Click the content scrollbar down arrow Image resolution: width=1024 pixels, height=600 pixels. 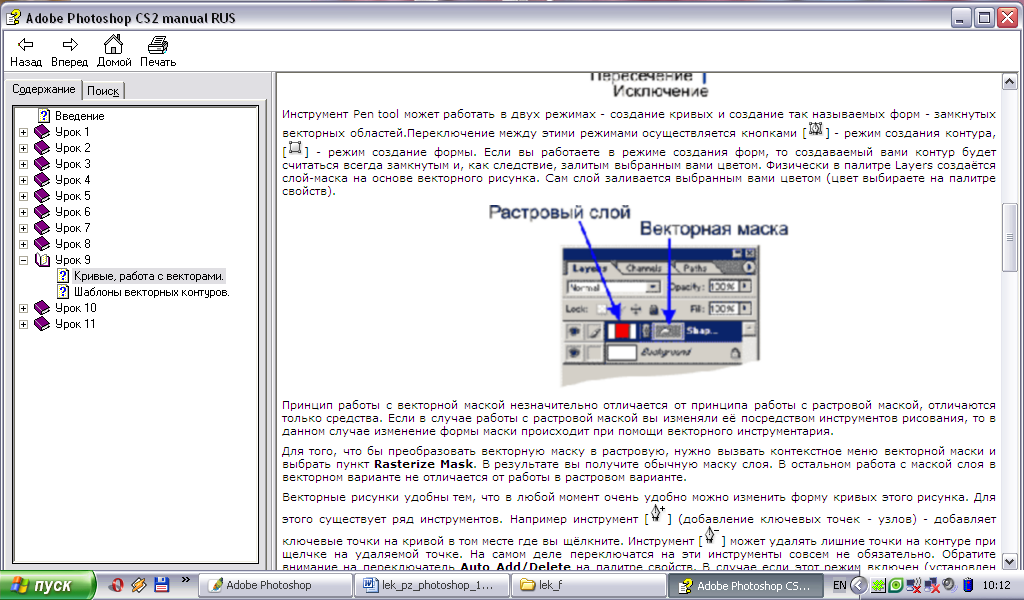click(x=1009, y=561)
